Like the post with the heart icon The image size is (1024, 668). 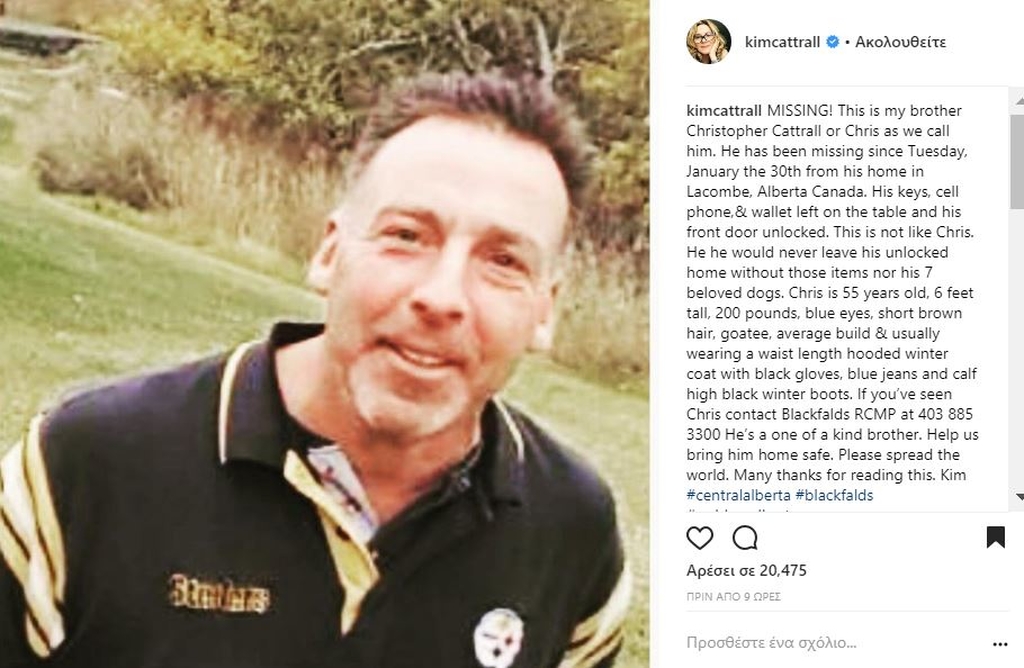coord(699,537)
